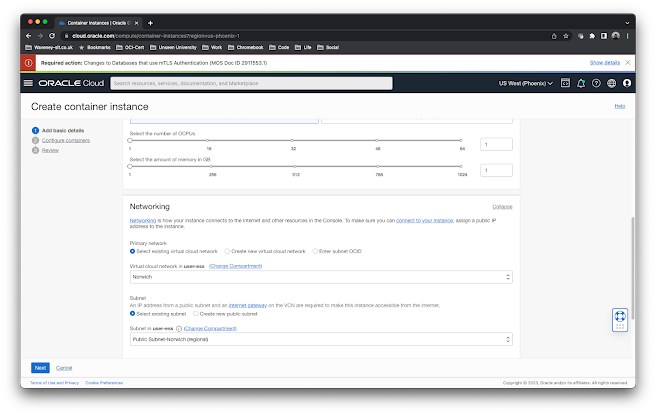Click the OCPU count input field

pyautogui.click(x=496, y=144)
